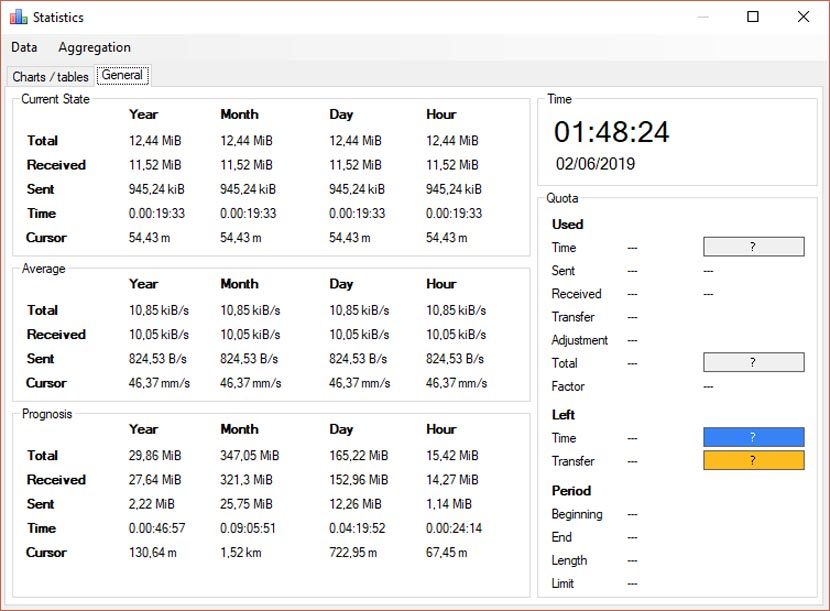Minimize the Statistics window
830x611 pixels.
pyautogui.click(x=702, y=17)
